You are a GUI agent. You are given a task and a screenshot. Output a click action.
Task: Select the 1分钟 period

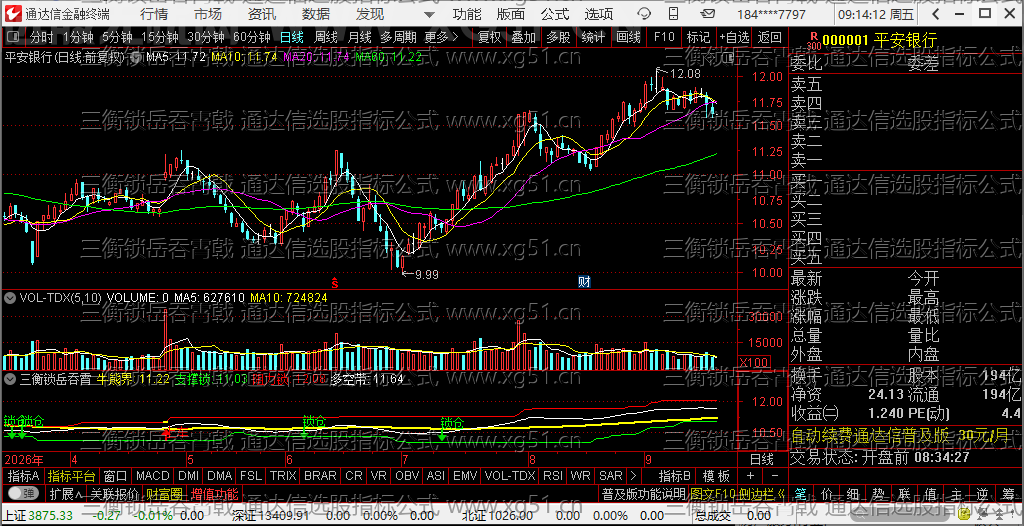(x=78, y=37)
